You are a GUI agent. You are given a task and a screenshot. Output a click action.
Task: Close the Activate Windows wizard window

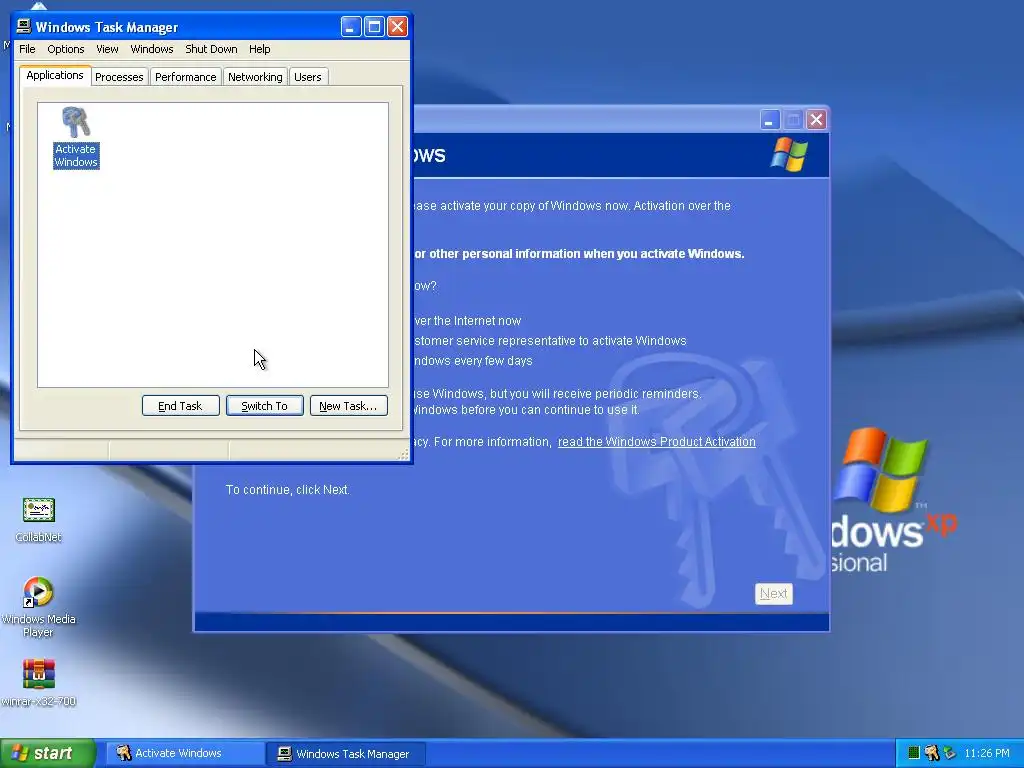click(x=816, y=120)
